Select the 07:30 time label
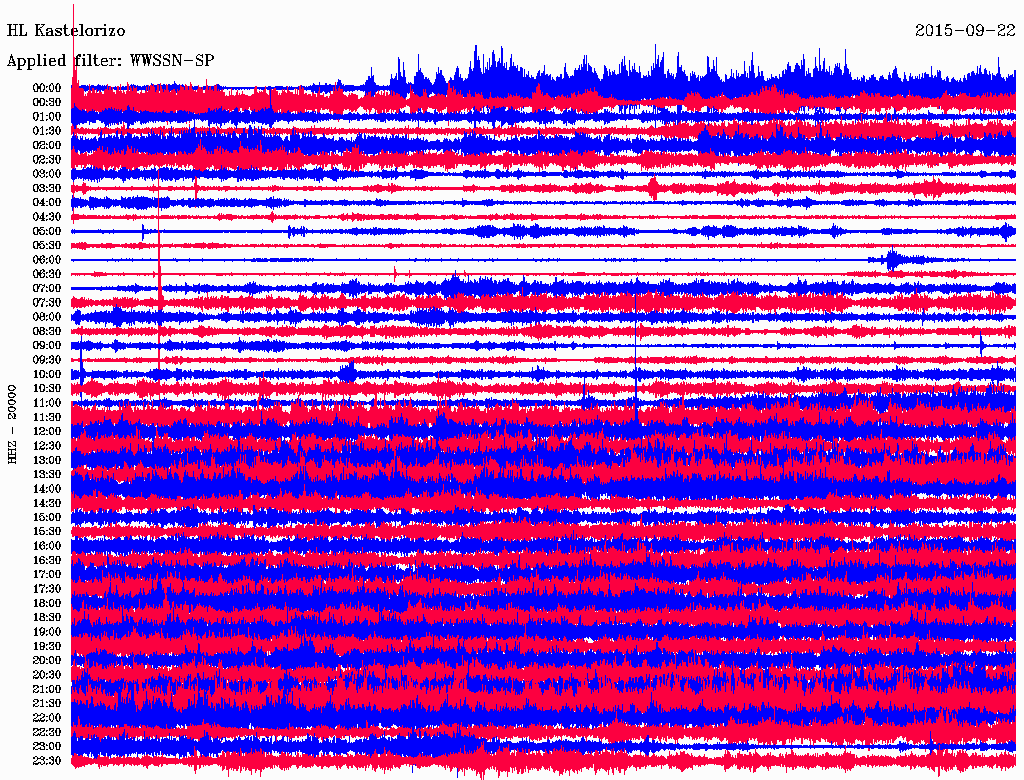 47,302
